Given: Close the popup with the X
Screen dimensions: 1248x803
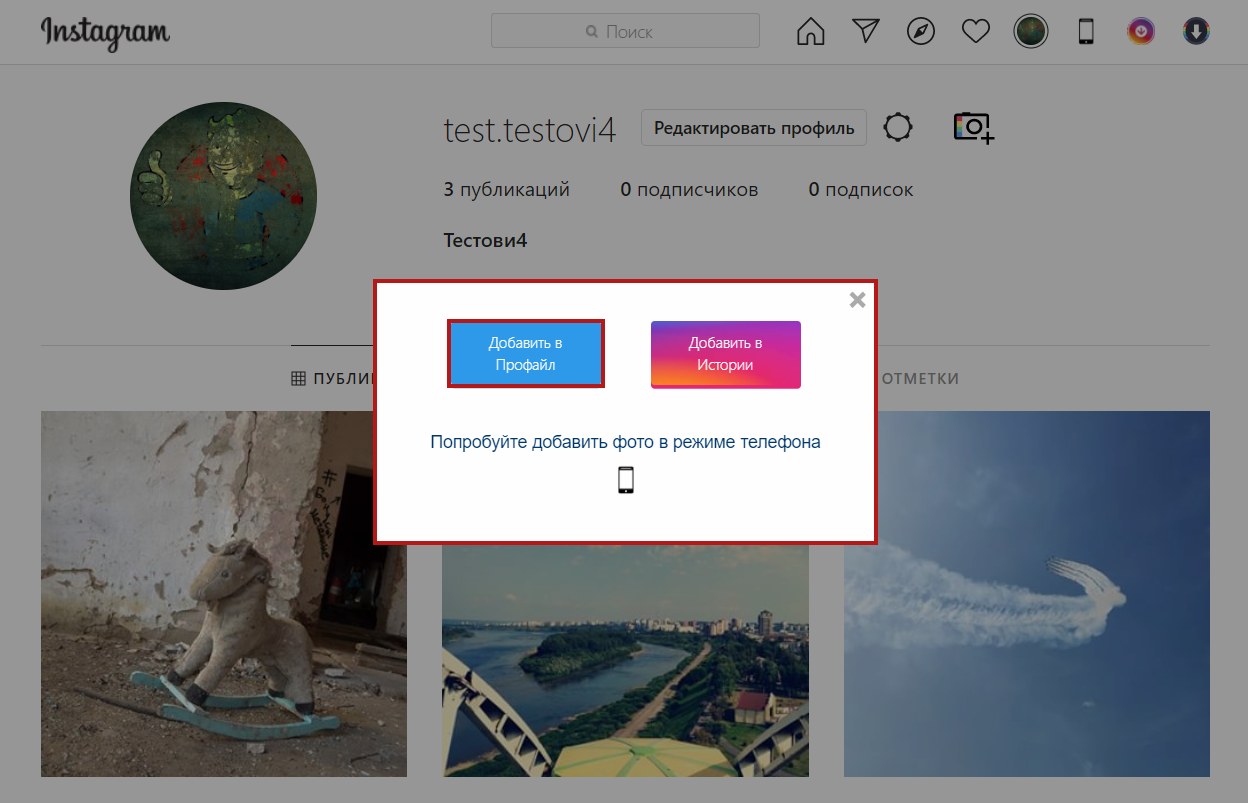Looking at the screenshot, I should click(857, 299).
